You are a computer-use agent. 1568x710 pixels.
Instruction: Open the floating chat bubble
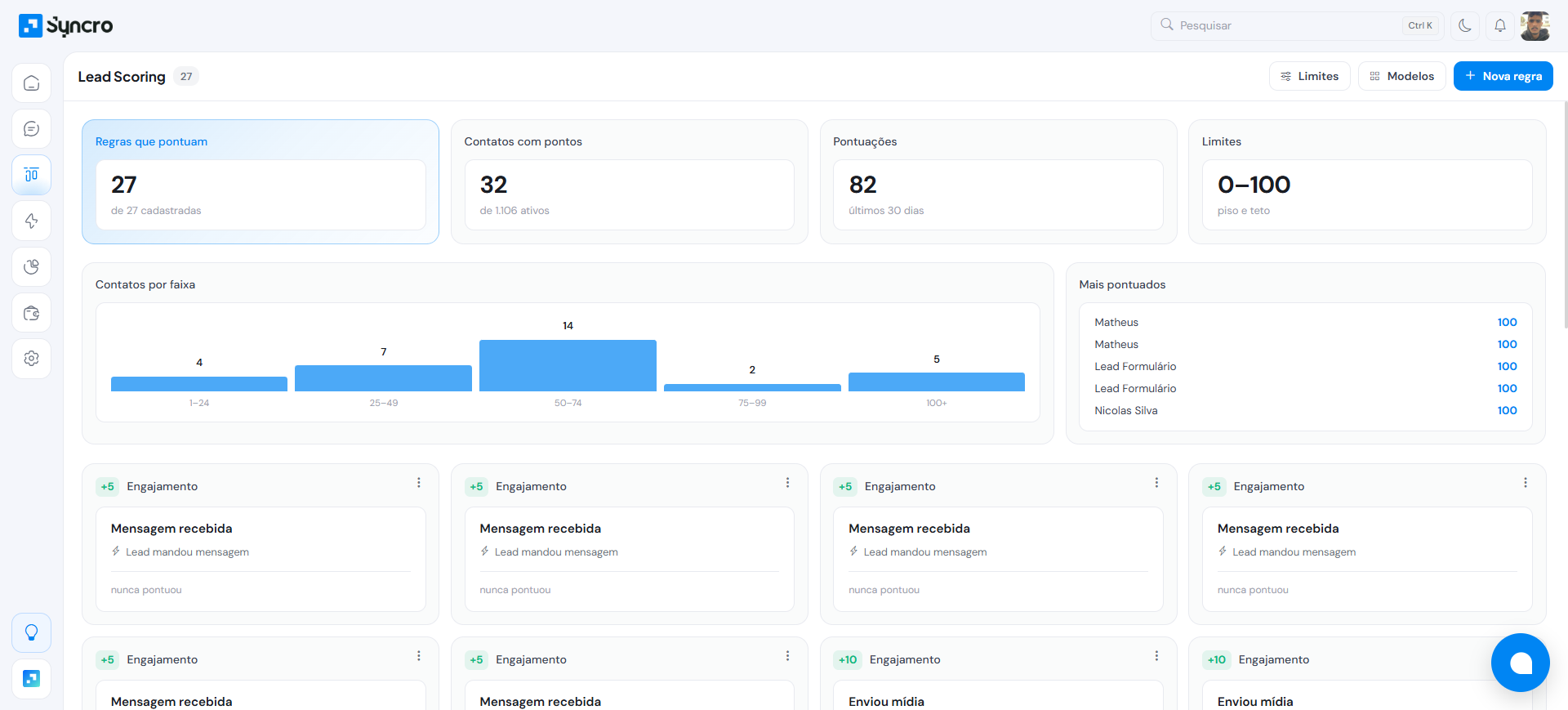1520,663
